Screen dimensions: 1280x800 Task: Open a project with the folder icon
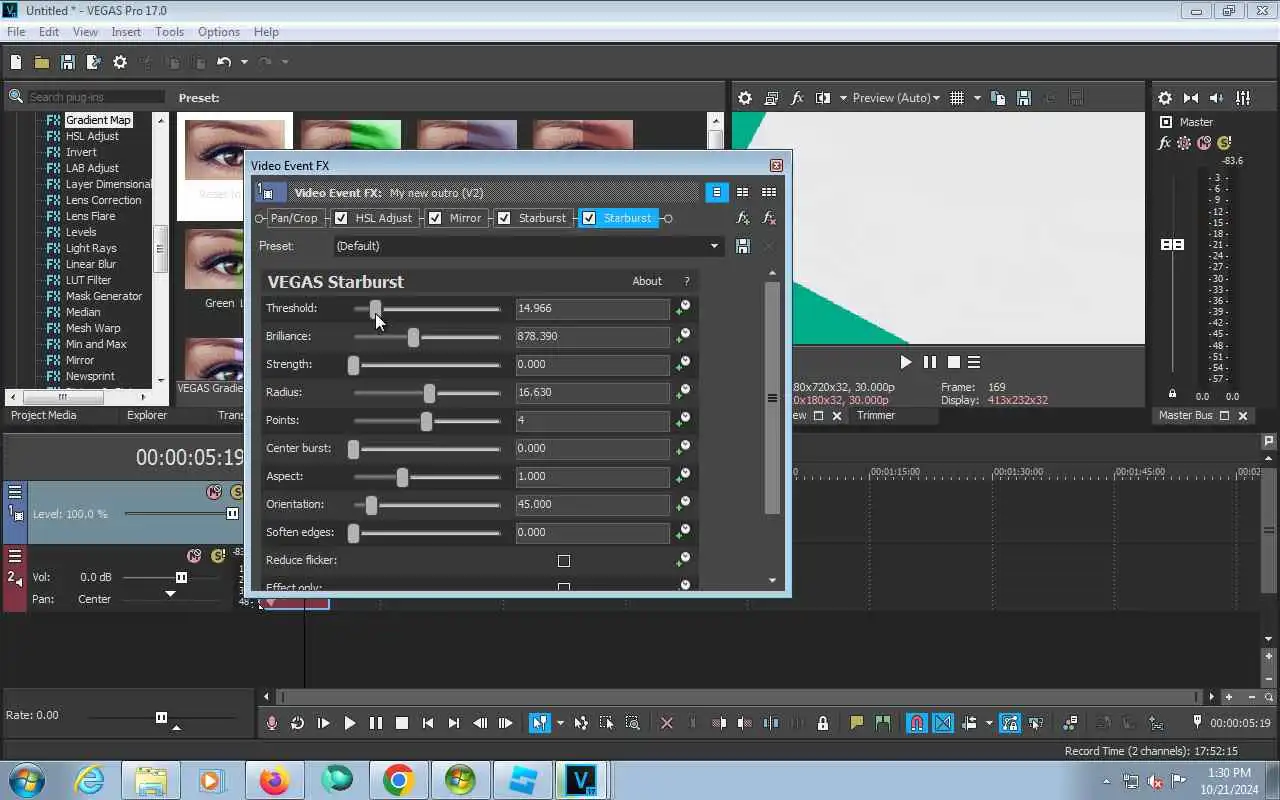click(x=42, y=62)
